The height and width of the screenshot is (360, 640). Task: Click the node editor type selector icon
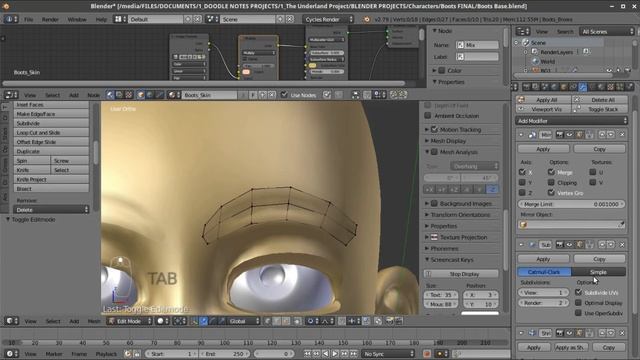pyautogui.click(x=11, y=95)
